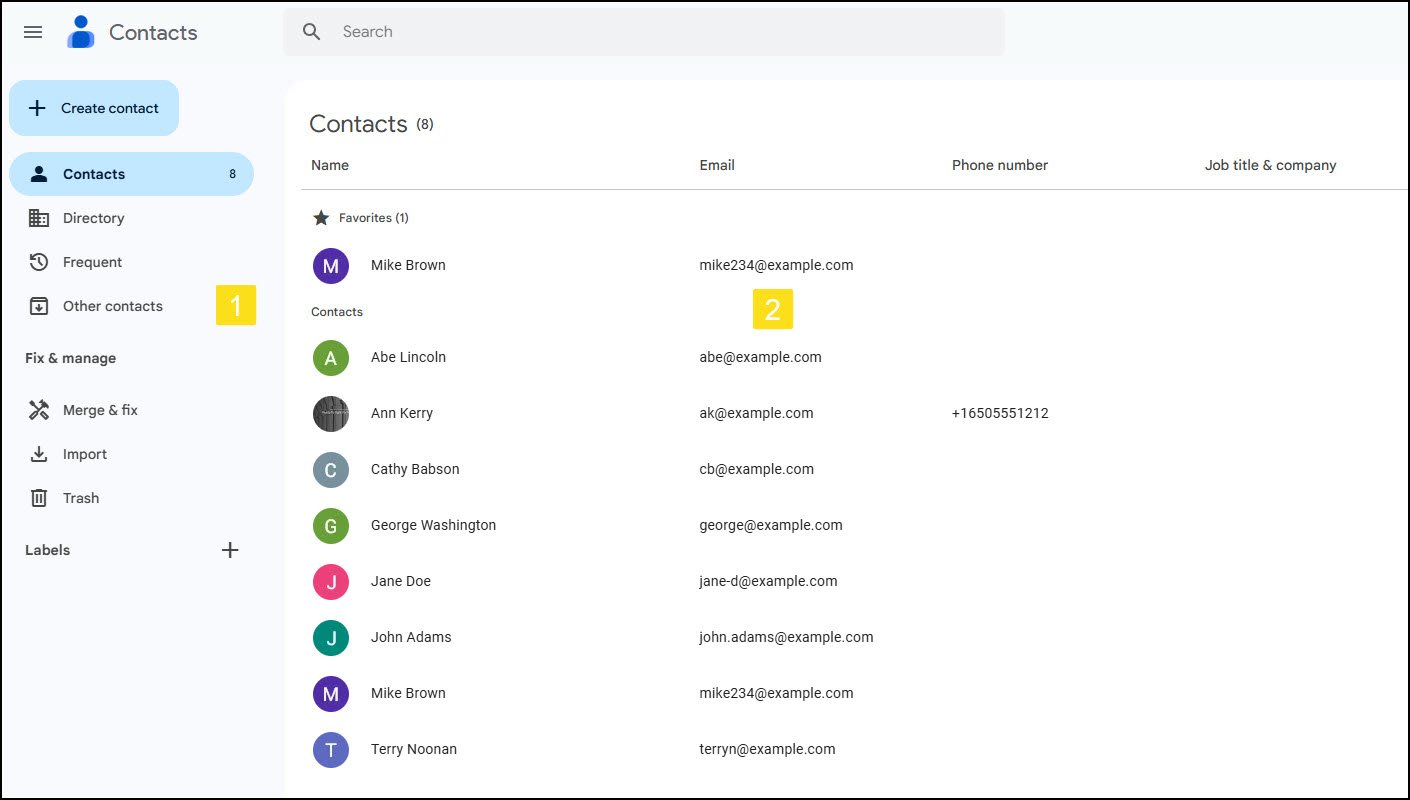Viewport: 1410px width, 800px height.
Task: Select George Washington's green G avatar
Action: 331,525
